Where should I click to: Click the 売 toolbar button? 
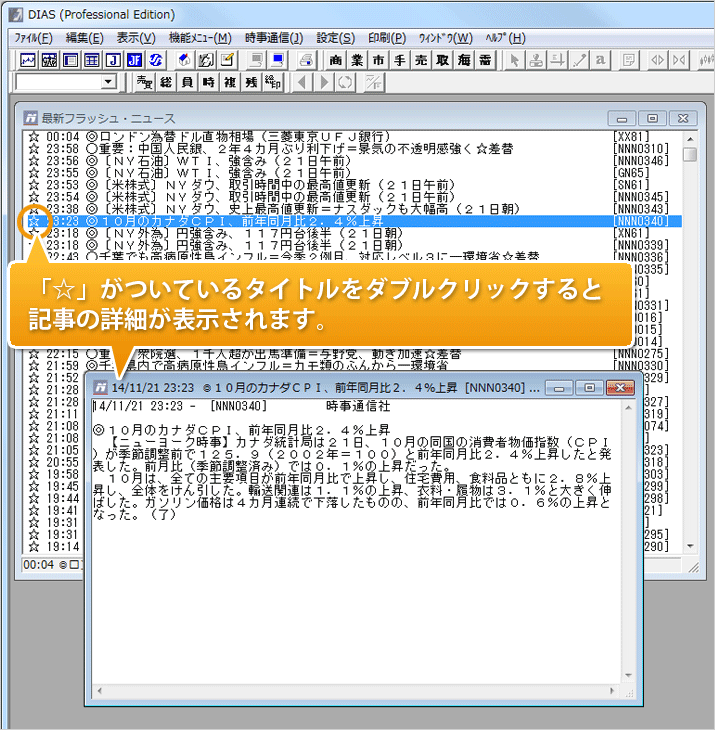point(420,60)
